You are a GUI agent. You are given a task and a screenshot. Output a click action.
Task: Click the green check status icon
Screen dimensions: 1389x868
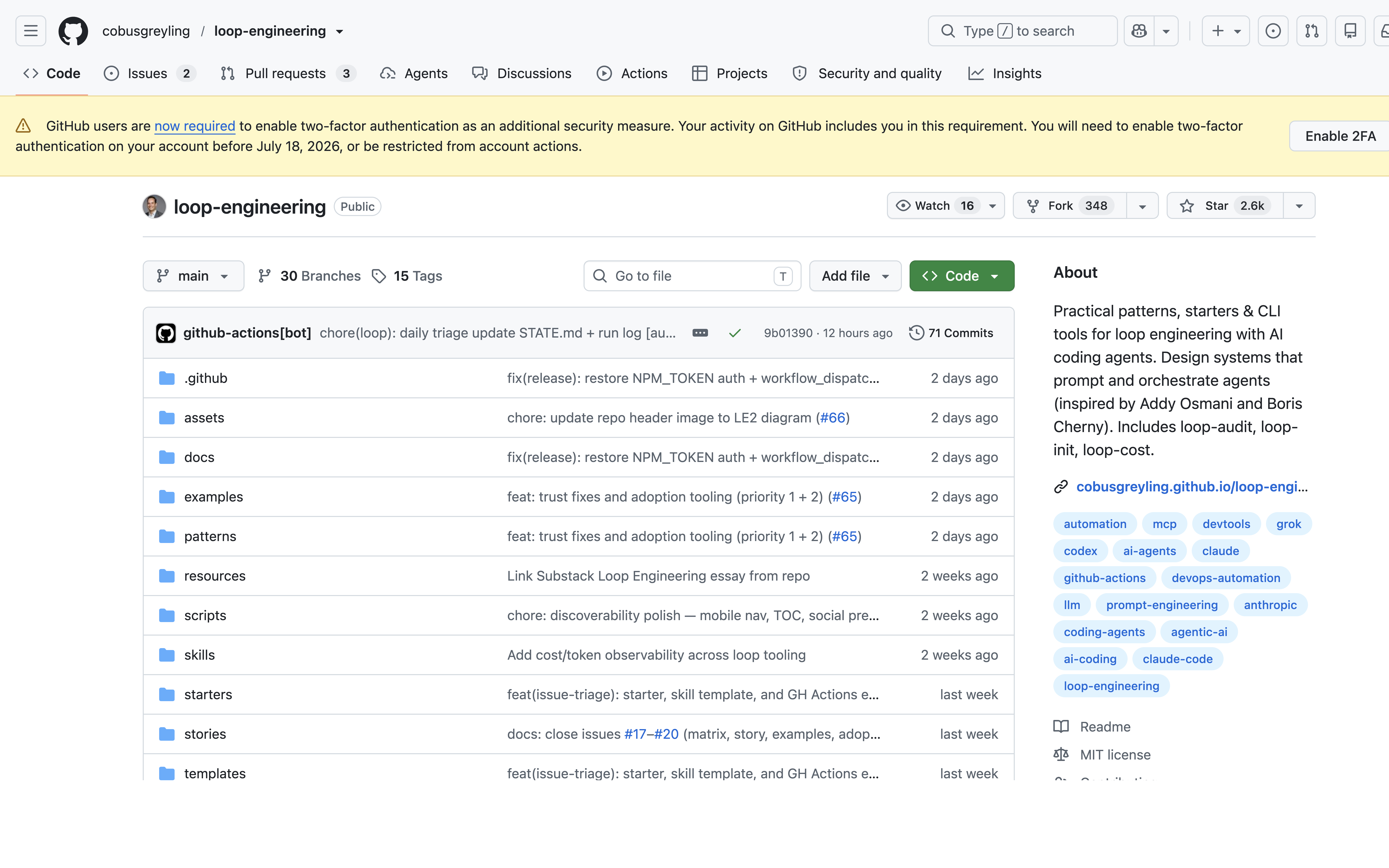[735, 333]
